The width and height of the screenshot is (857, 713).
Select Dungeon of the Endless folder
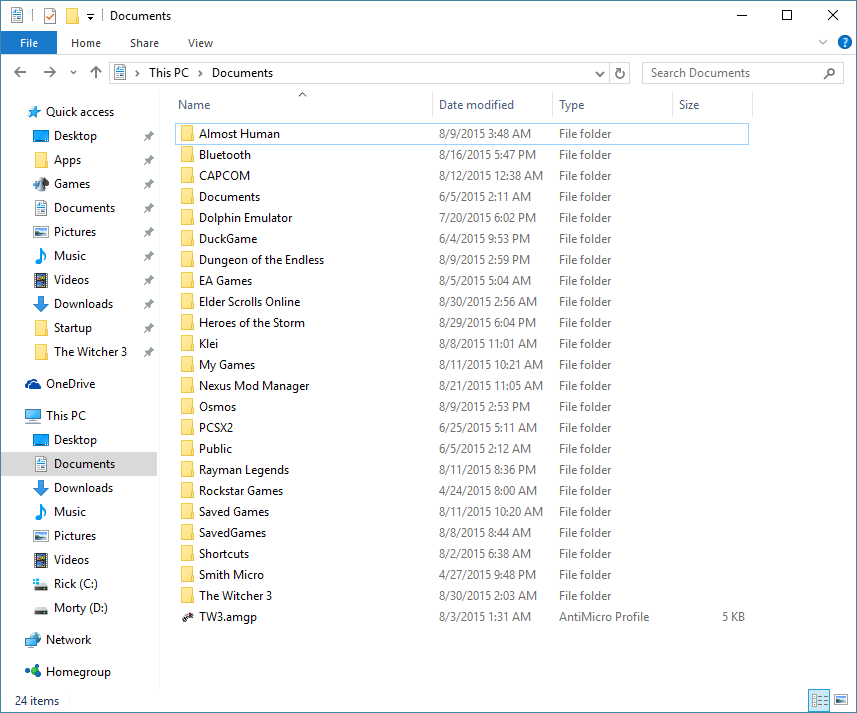click(462, 260)
